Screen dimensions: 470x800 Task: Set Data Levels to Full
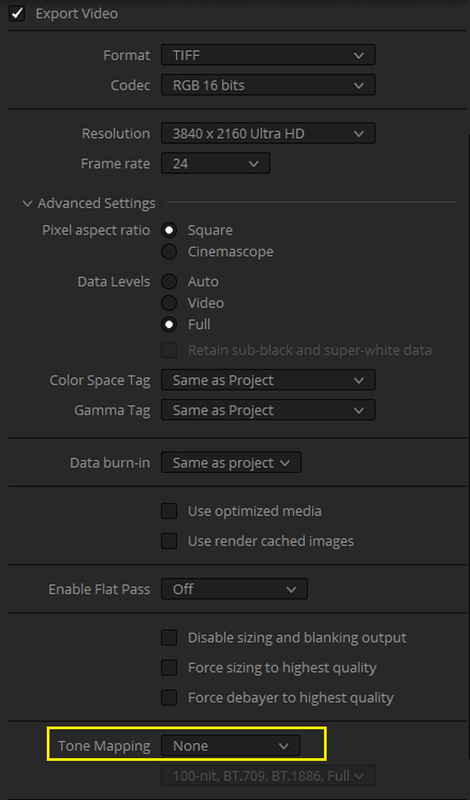point(169,324)
